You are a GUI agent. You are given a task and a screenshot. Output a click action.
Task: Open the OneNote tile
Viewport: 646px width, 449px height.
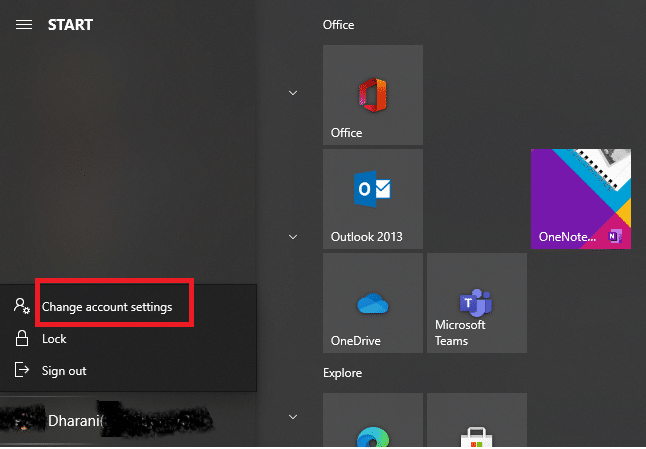pyautogui.click(x=581, y=199)
